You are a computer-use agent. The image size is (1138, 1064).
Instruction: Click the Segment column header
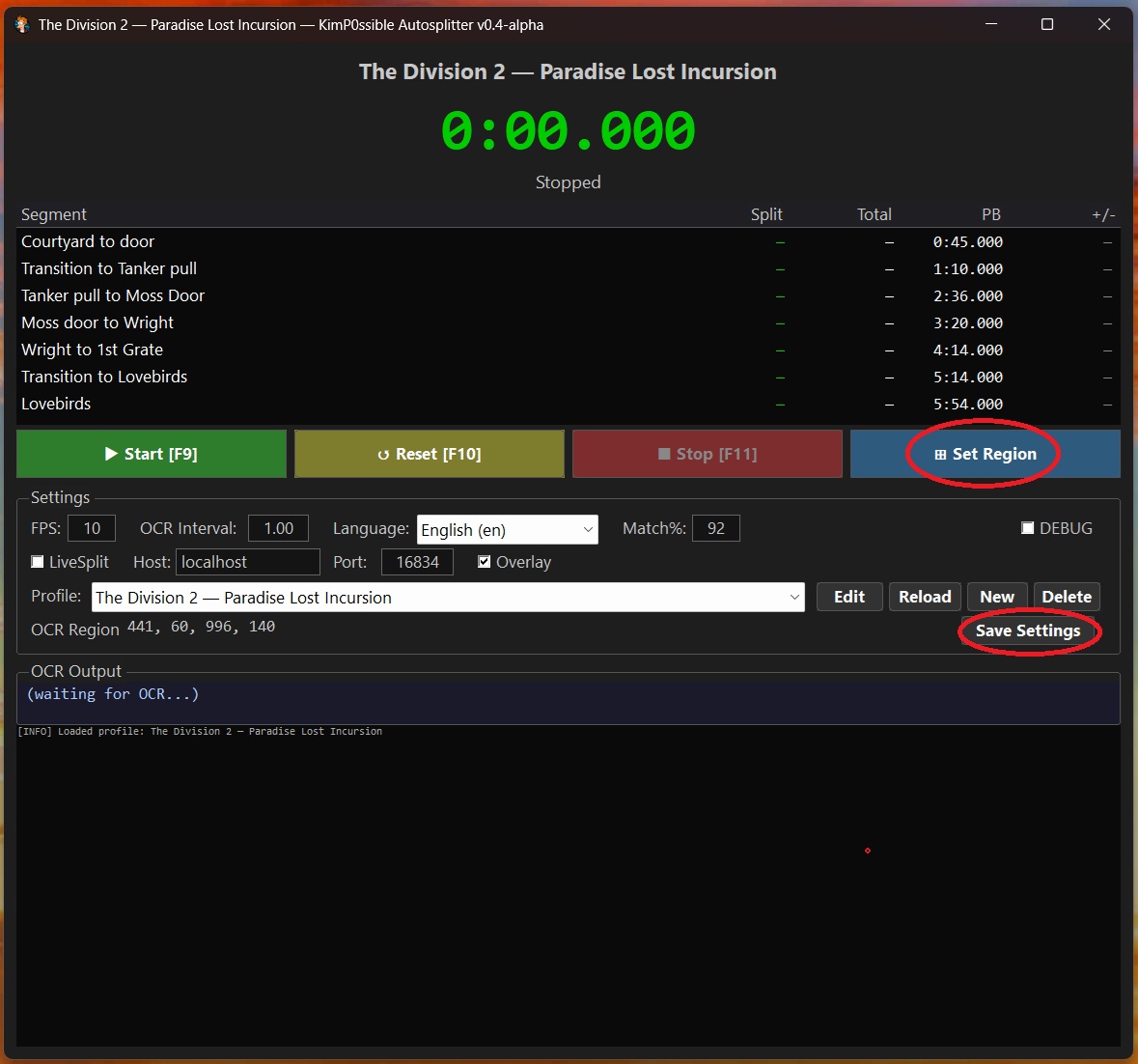[54, 214]
